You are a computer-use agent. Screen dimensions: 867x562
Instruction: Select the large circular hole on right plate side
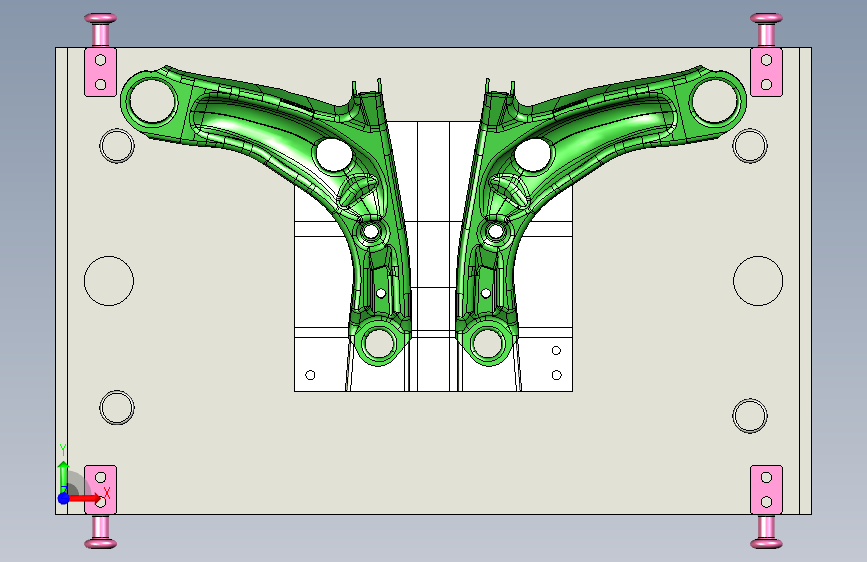tap(758, 281)
